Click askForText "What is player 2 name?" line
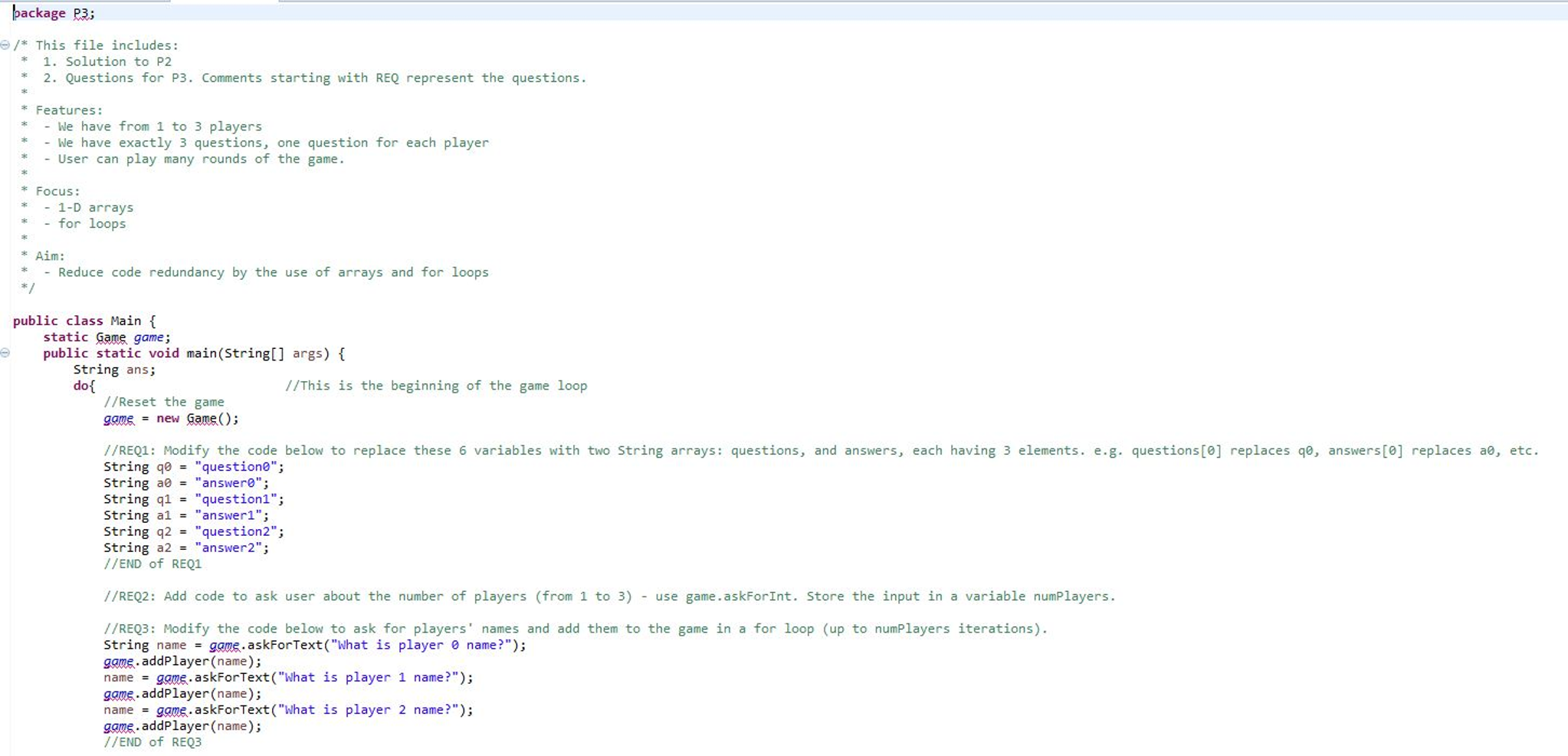The width and height of the screenshot is (1568, 756). click(288, 710)
